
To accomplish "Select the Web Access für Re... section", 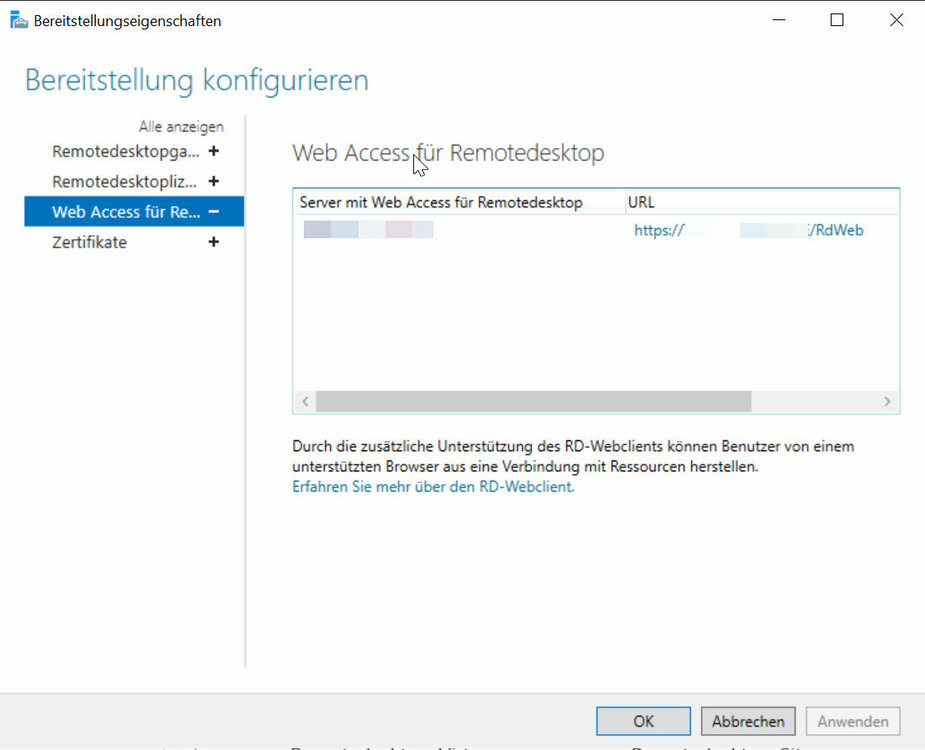I will pyautogui.click(x=126, y=212).
